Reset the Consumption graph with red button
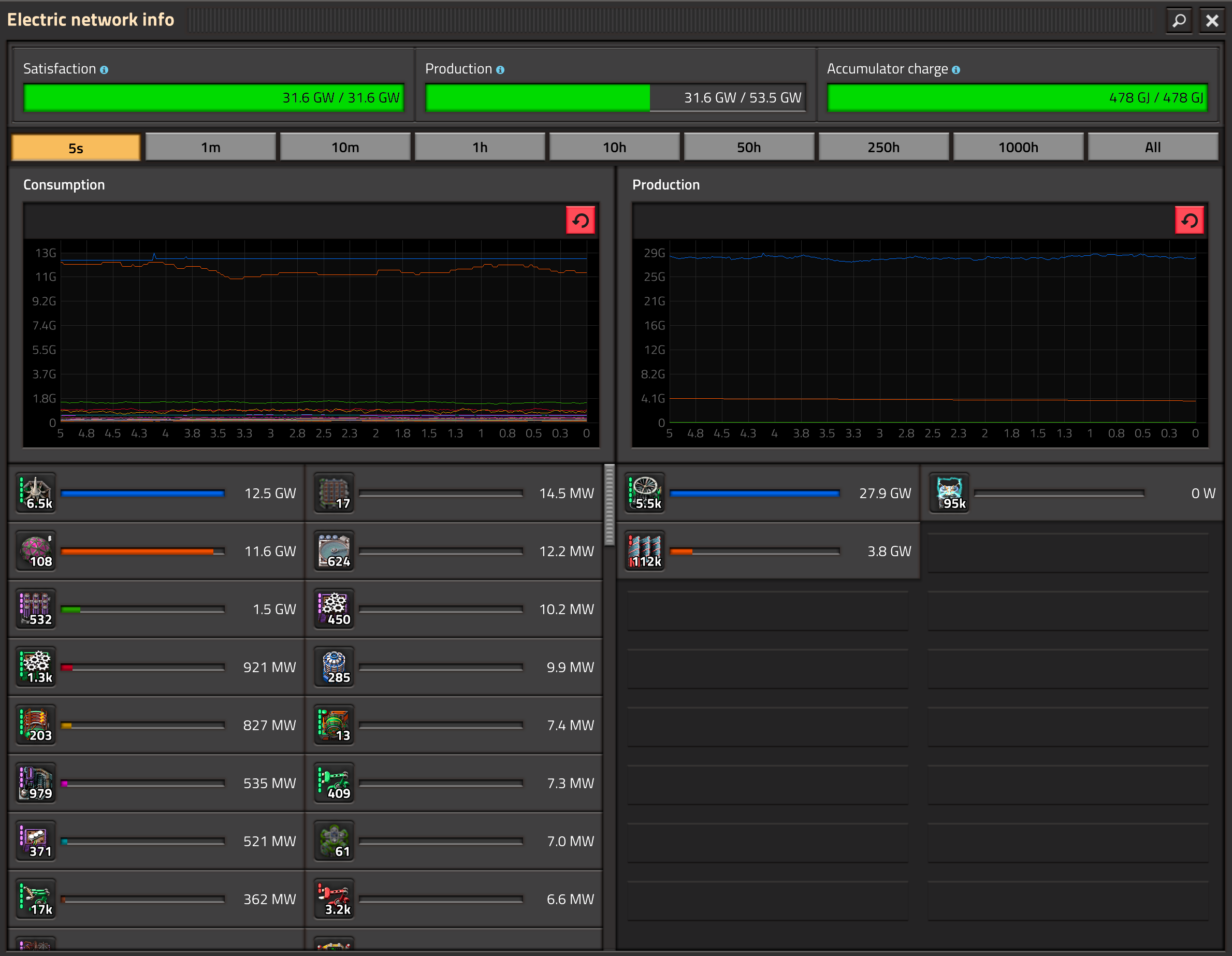Image resolution: width=1232 pixels, height=956 pixels. click(x=581, y=221)
